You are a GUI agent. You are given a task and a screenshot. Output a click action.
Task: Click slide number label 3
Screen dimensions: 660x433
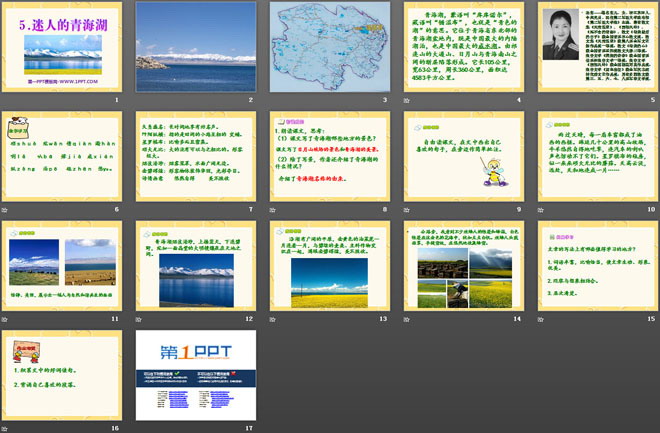coord(385,100)
